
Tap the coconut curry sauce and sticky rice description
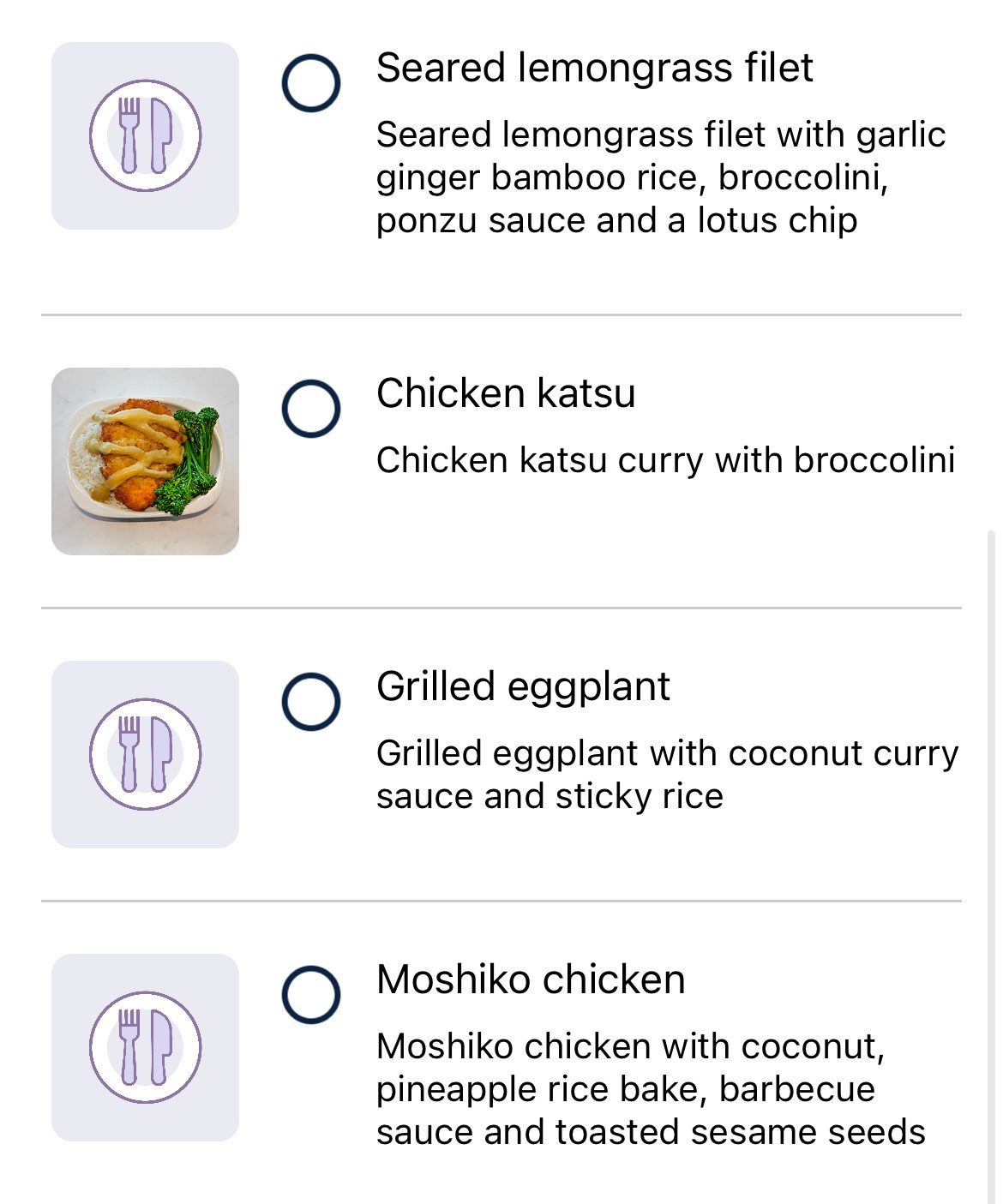pyautogui.click(x=667, y=775)
